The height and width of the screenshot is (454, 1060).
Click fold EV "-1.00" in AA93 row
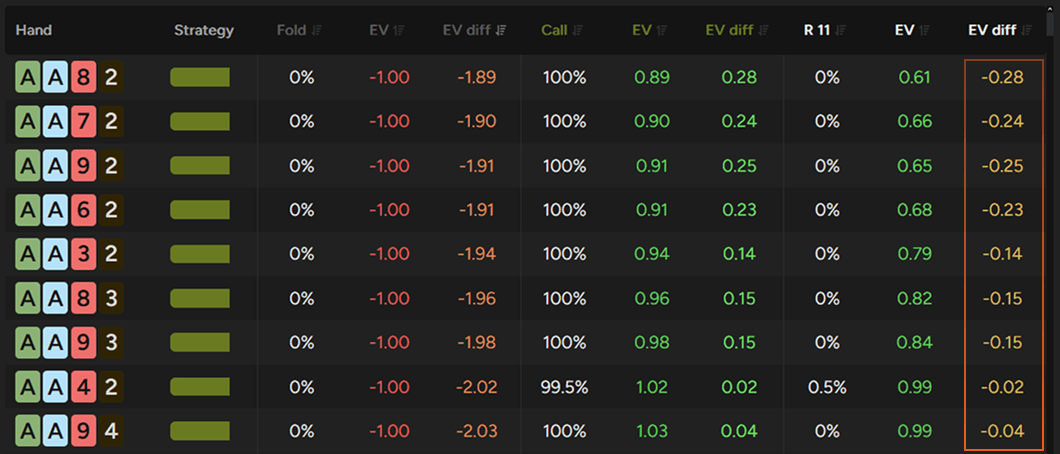389,343
